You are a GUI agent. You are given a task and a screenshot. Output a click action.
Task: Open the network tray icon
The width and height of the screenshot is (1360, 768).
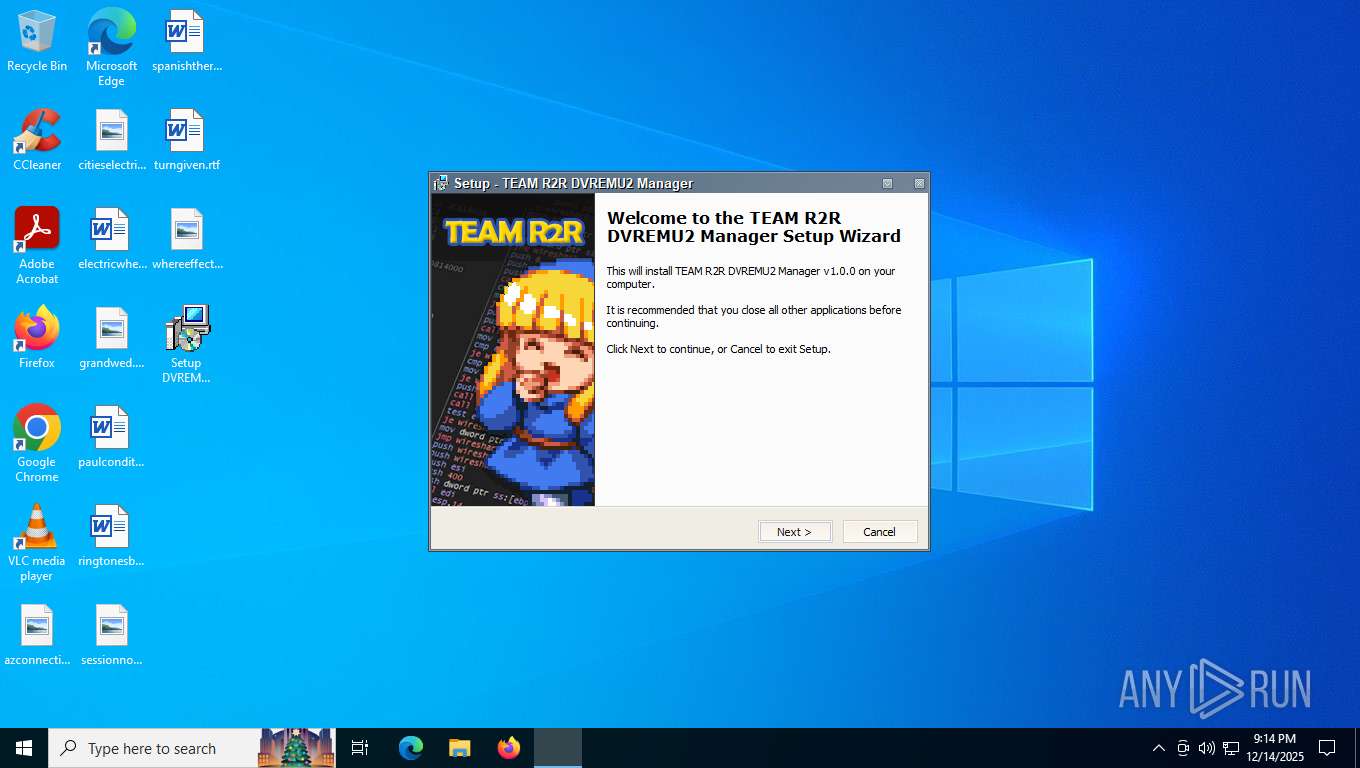pos(1231,748)
